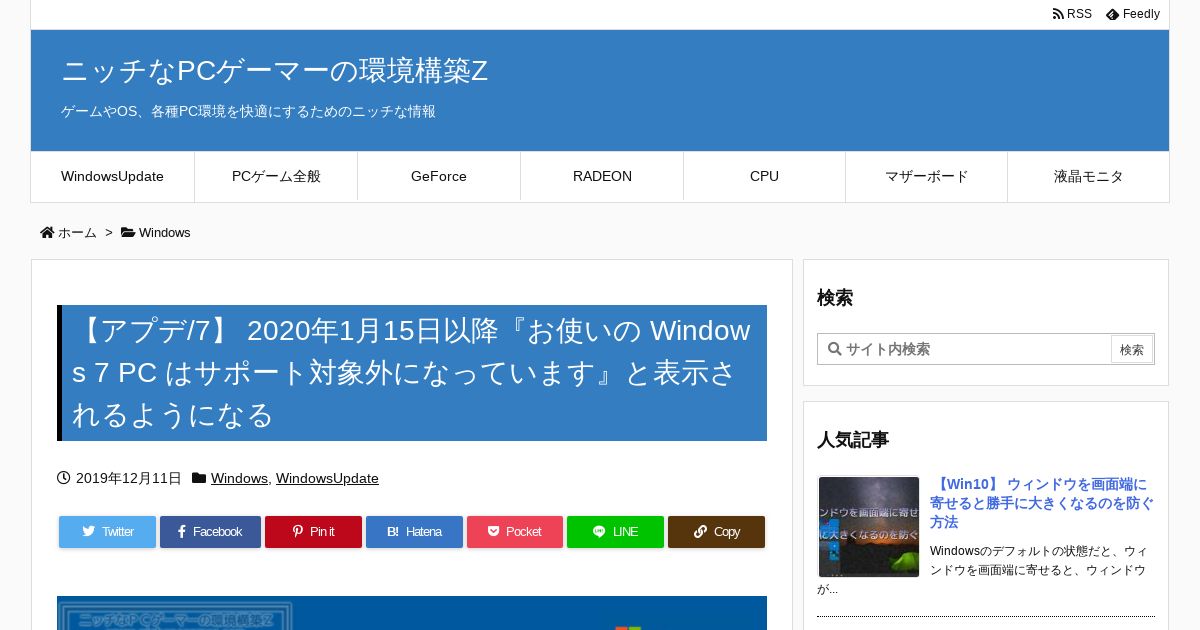Click the Windows category tag under title
Viewport: 1200px width, 630px height.
(239, 478)
